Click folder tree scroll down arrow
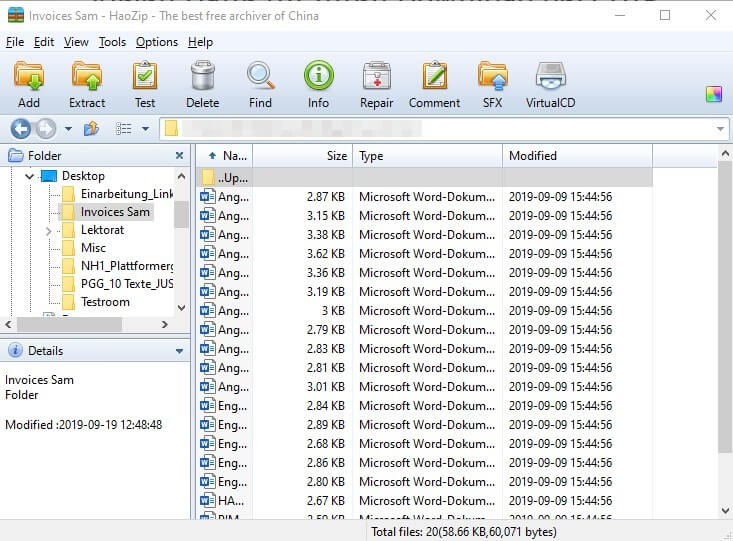This screenshot has width=733, height=541. (181, 308)
